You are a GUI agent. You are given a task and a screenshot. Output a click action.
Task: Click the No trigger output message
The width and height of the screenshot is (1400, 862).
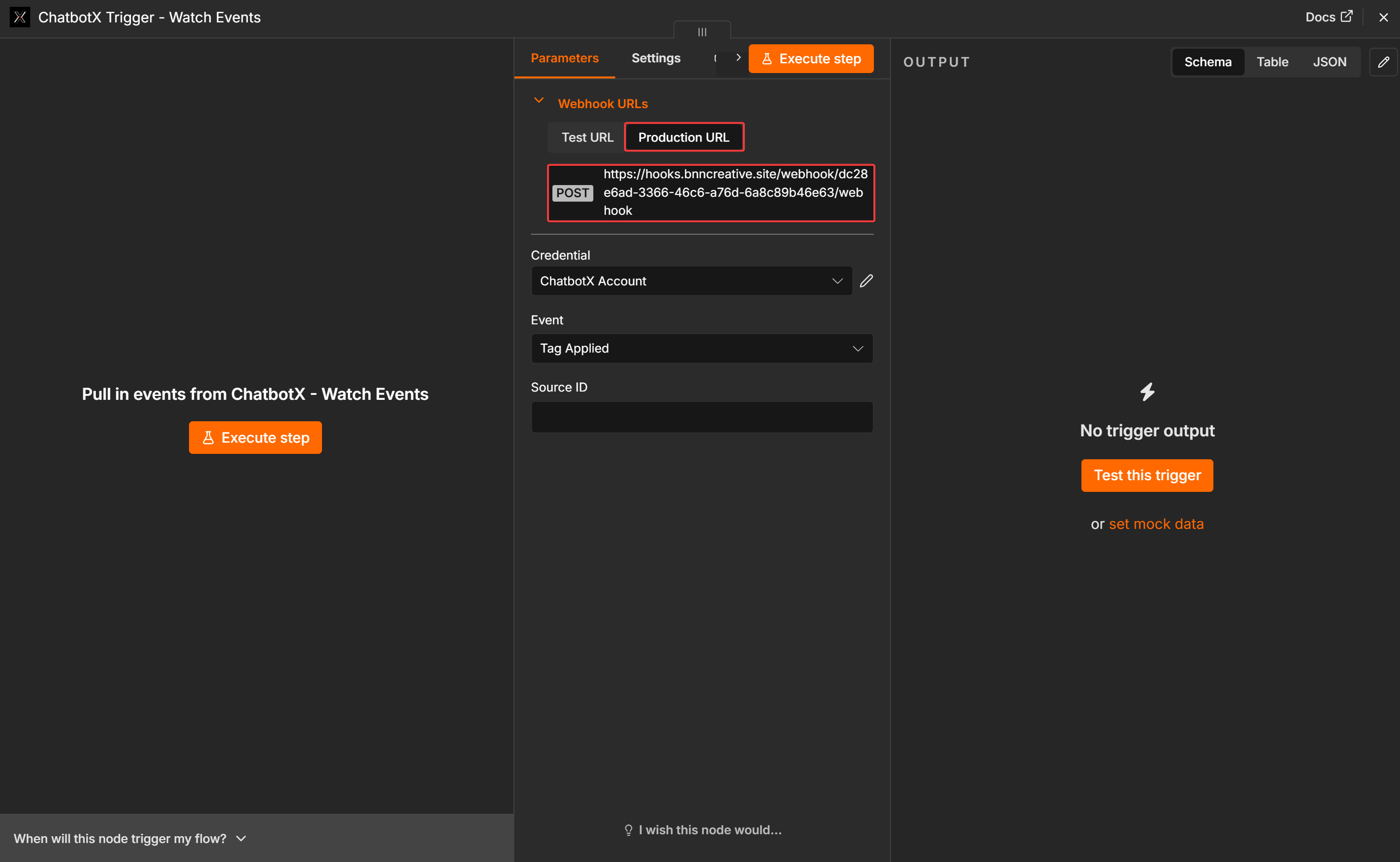pos(1147,431)
